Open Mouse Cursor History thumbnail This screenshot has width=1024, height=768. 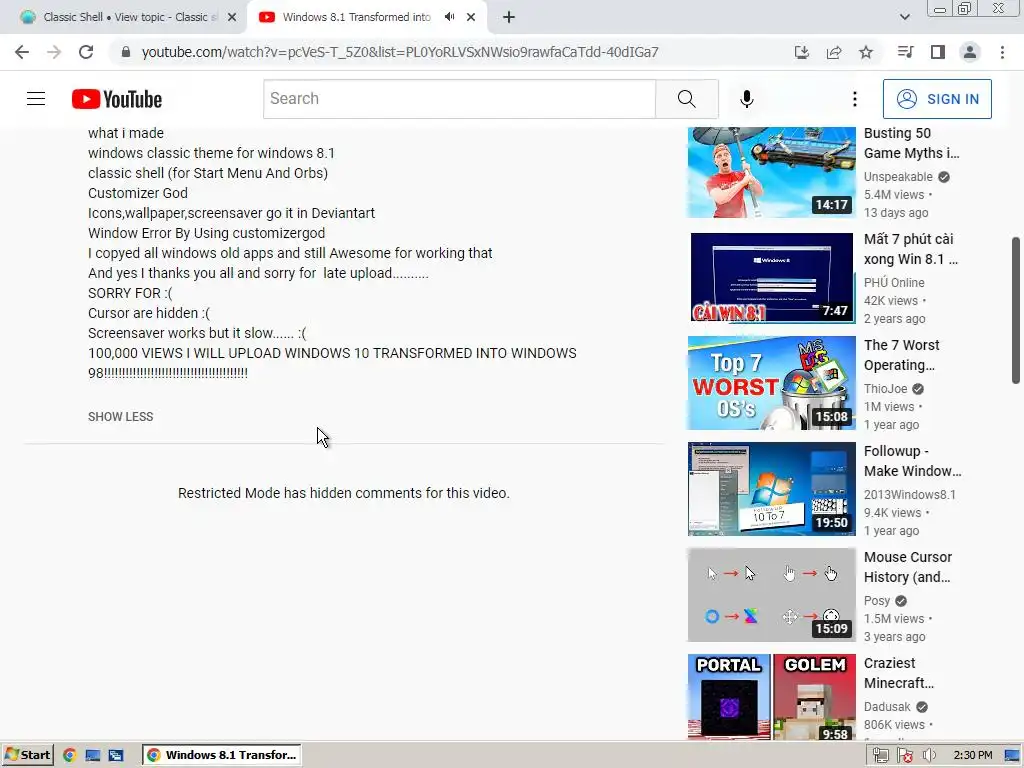click(771, 595)
